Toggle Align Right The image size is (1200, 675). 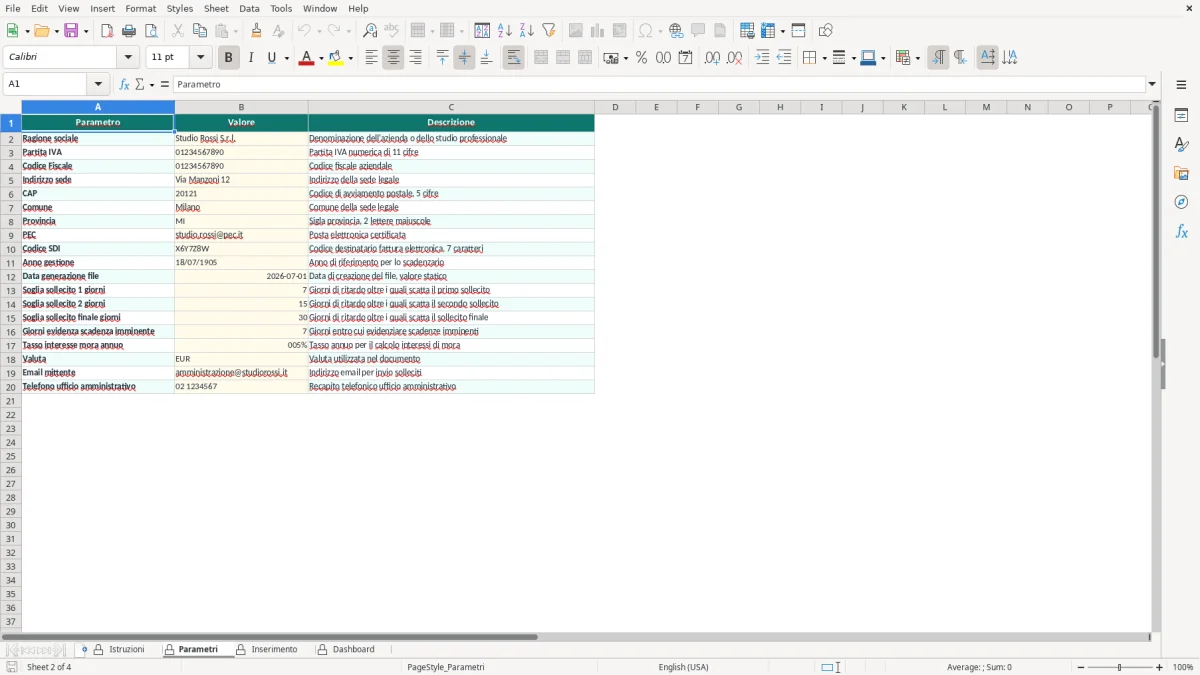click(415, 58)
